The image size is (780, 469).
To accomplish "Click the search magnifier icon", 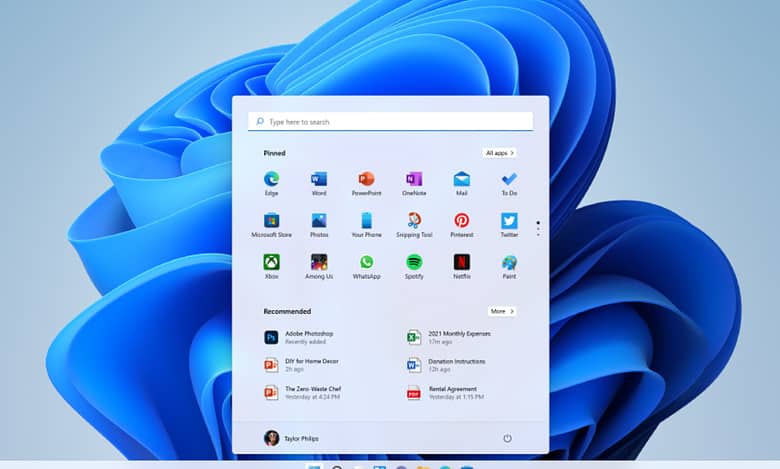I will click(260, 121).
